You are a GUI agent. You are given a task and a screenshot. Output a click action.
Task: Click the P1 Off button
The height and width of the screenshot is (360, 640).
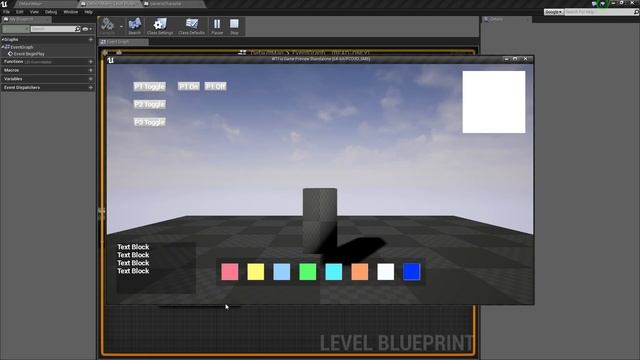click(x=215, y=87)
